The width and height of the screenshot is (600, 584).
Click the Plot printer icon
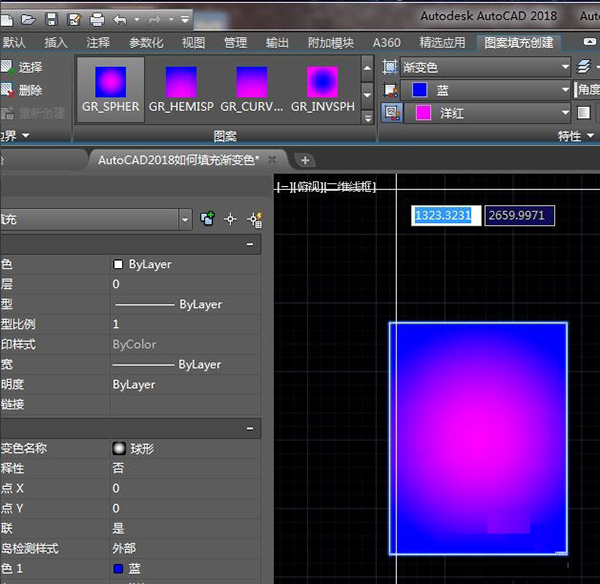pyautogui.click(x=97, y=19)
